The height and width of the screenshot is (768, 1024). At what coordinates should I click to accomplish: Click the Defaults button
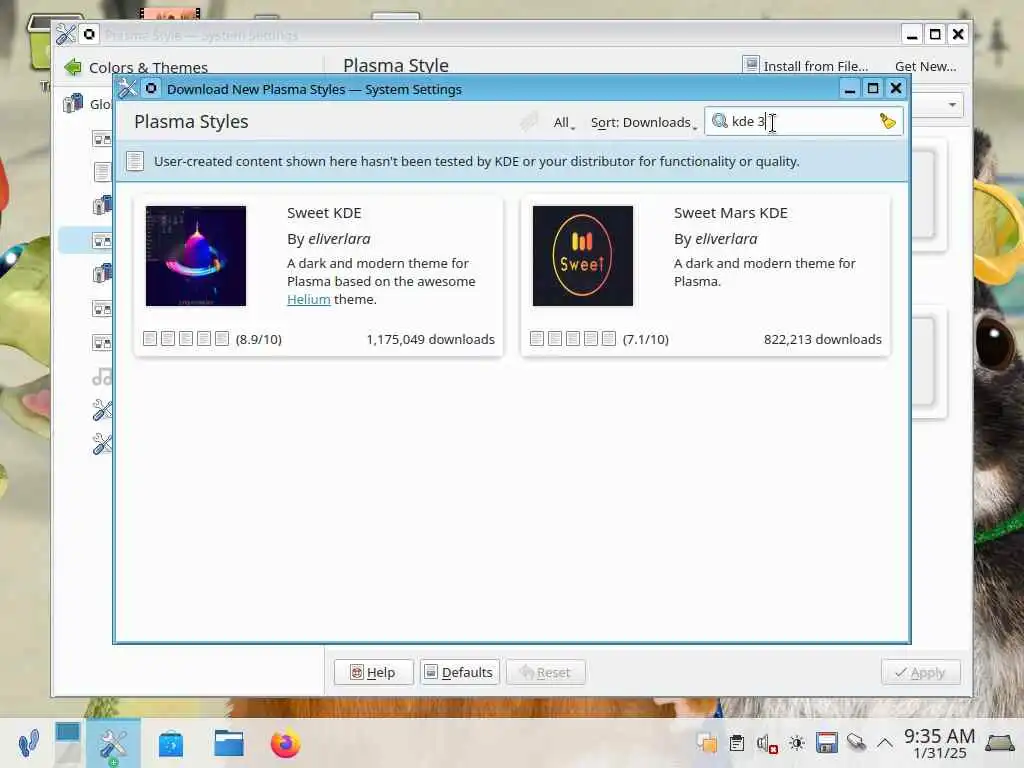click(x=460, y=672)
